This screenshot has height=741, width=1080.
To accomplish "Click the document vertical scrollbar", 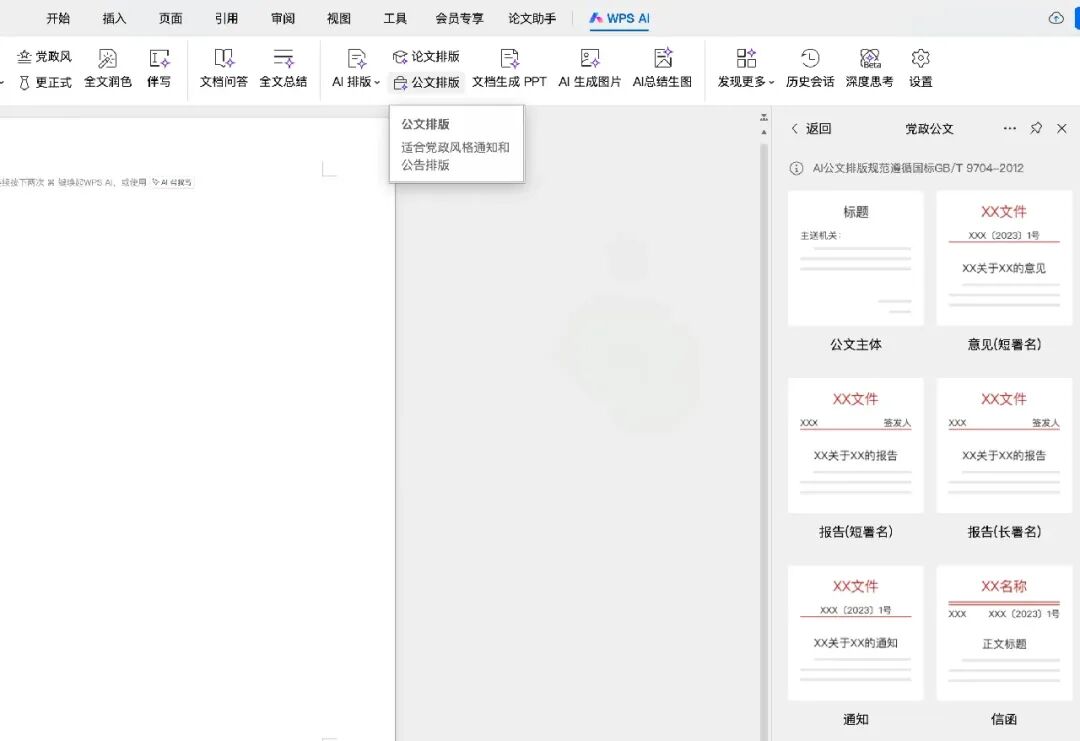I will pyautogui.click(x=763, y=441).
